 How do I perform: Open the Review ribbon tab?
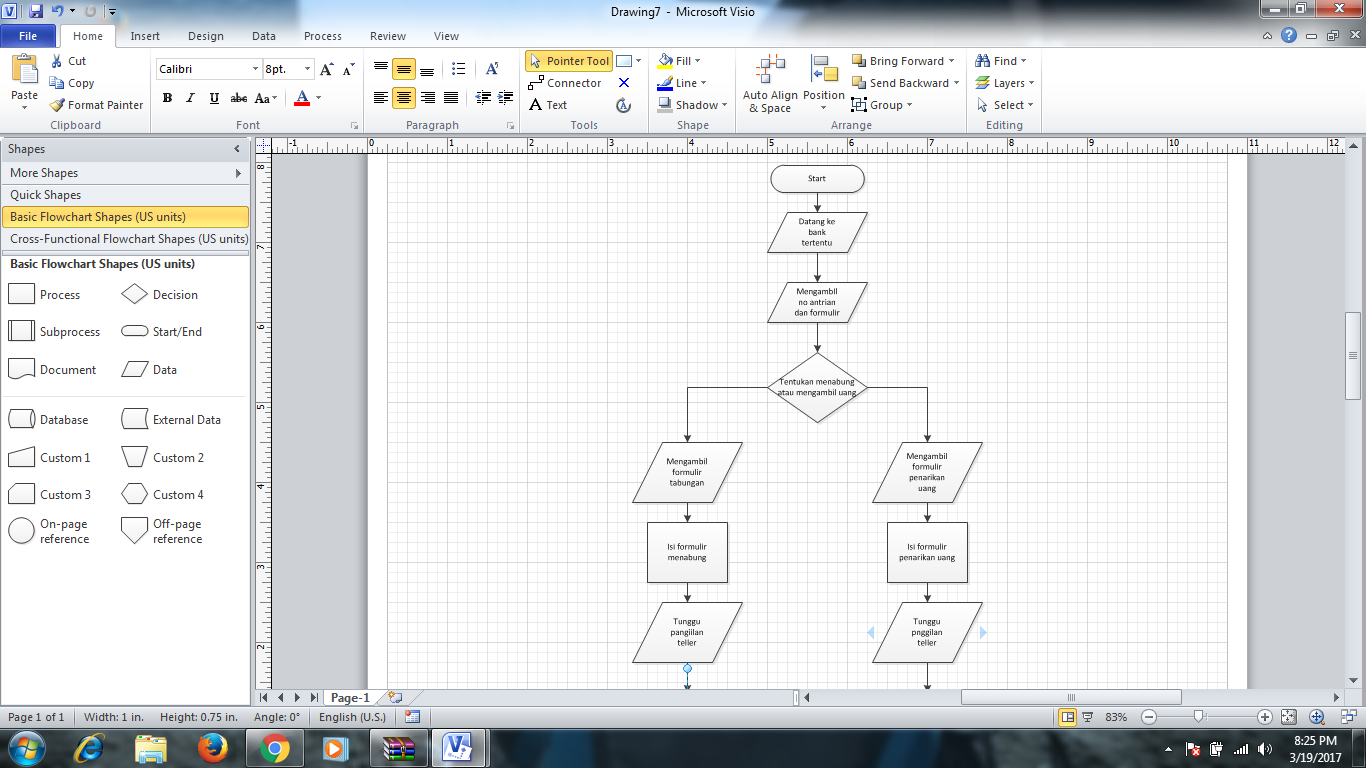(x=387, y=35)
